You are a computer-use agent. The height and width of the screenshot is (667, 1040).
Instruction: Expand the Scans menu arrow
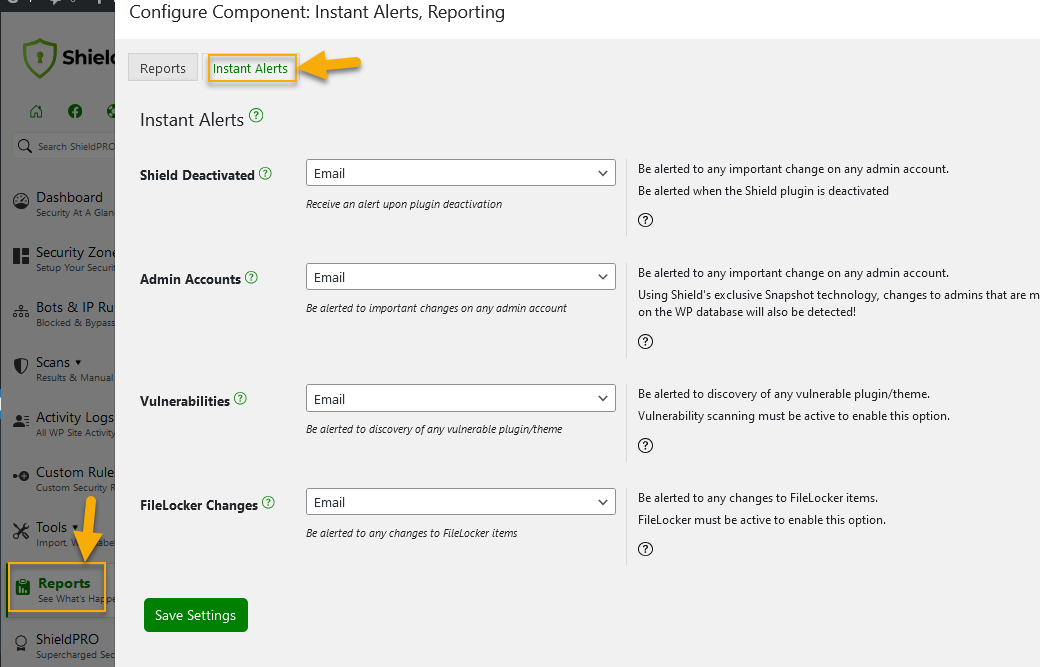[78, 363]
